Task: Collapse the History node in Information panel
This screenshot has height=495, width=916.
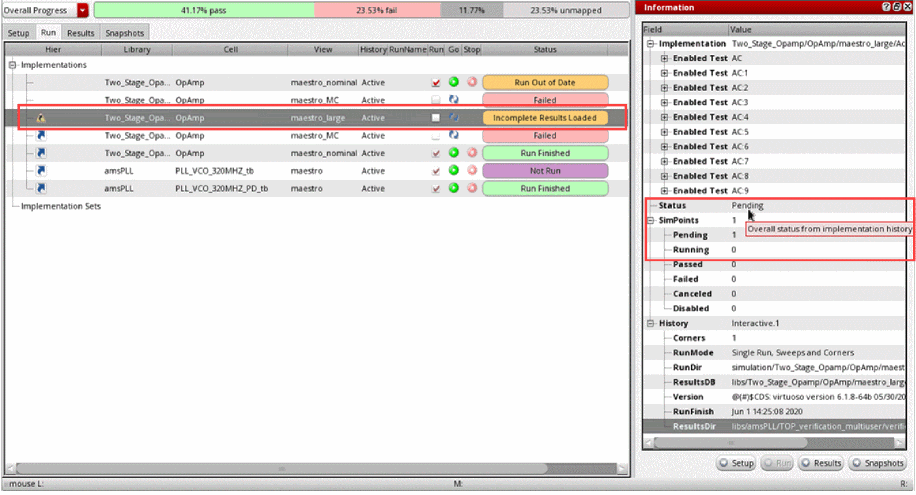Action: click(x=650, y=323)
